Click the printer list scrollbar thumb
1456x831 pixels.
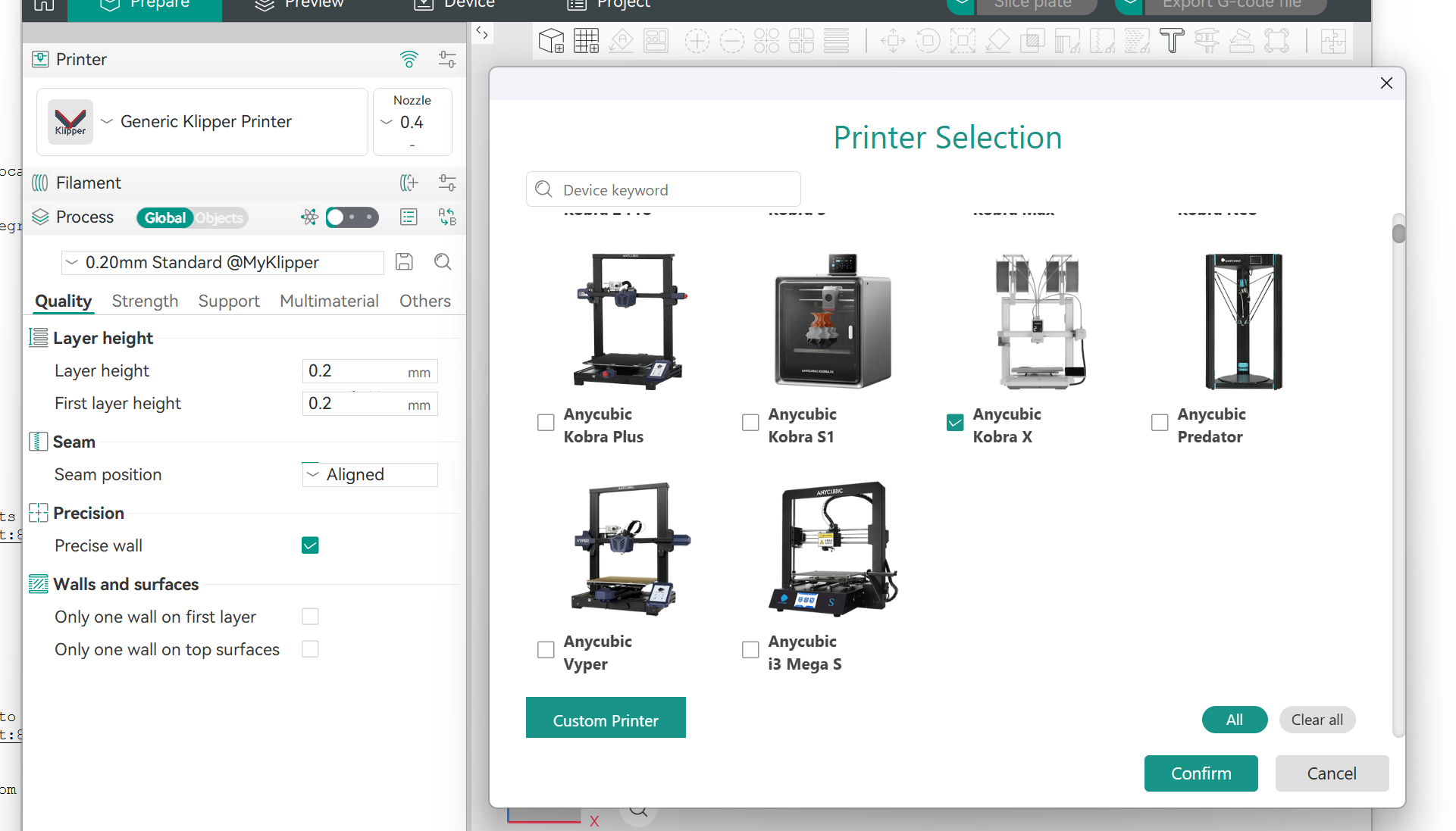1399,233
